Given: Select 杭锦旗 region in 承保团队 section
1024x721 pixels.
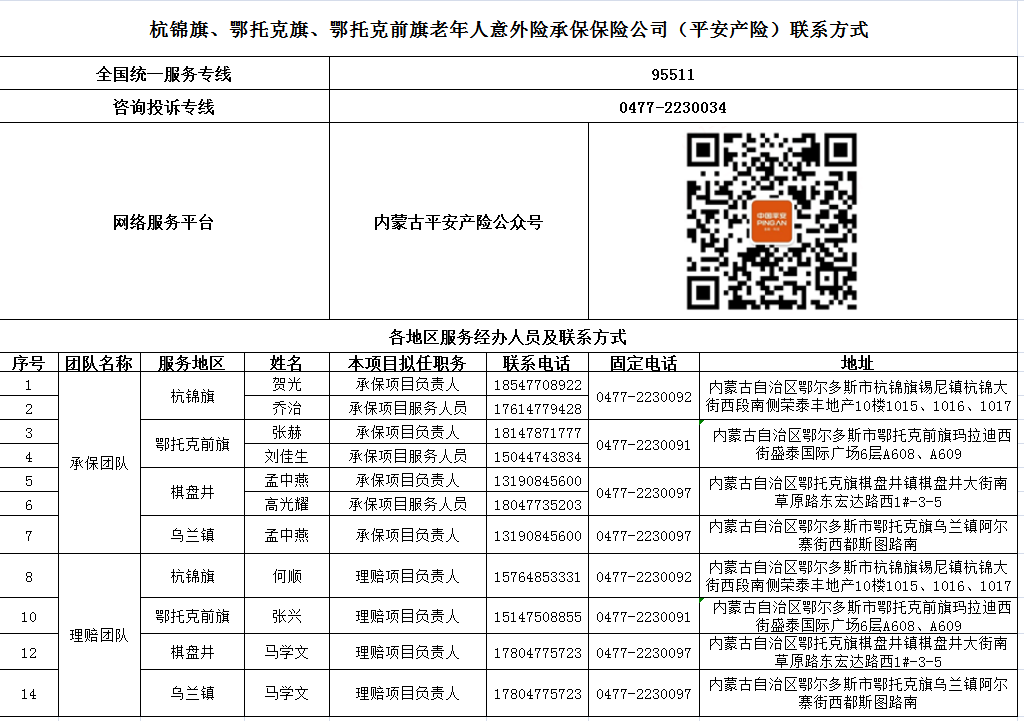Looking at the screenshot, I should coord(193,396).
